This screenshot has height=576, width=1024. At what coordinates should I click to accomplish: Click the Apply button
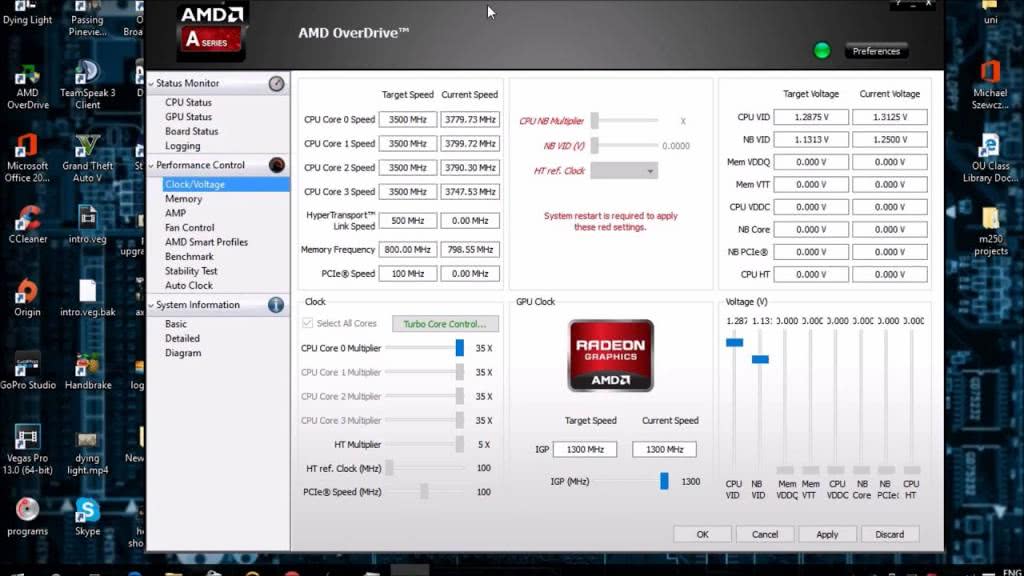point(827,534)
